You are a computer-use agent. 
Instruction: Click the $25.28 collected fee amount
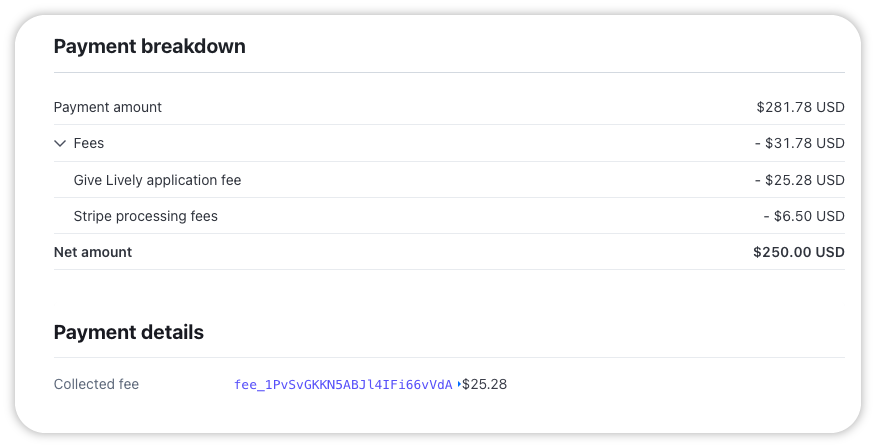485,385
